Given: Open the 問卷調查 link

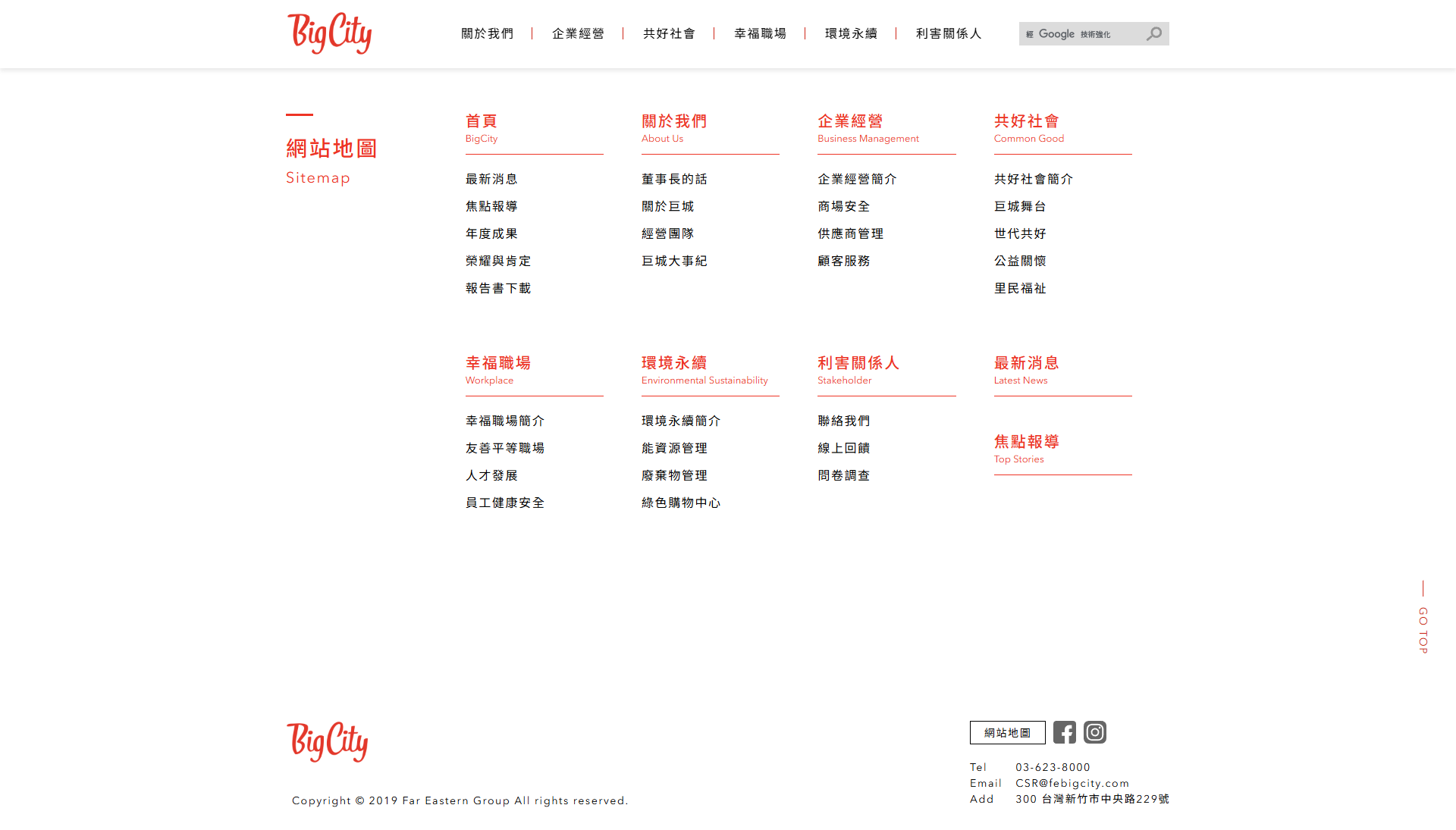Looking at the screenshot, I should coord(843,475).
